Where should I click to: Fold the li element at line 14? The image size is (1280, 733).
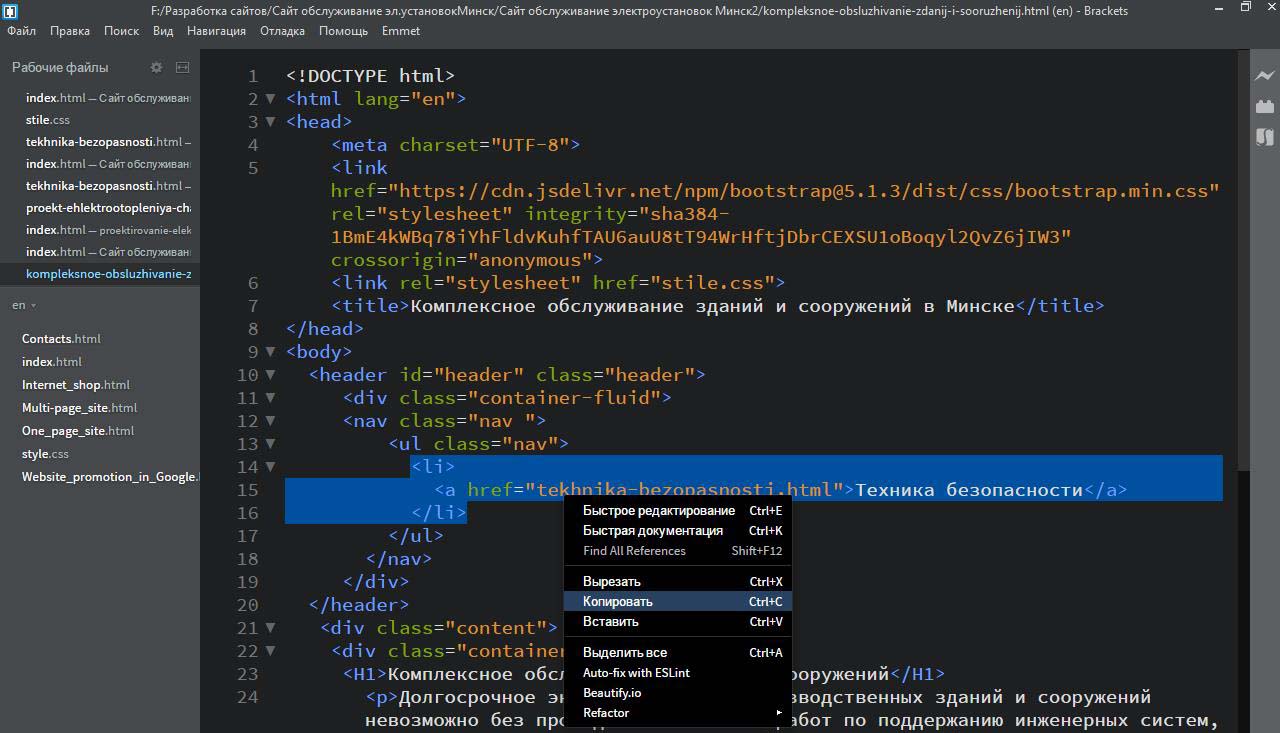[270, 467]
